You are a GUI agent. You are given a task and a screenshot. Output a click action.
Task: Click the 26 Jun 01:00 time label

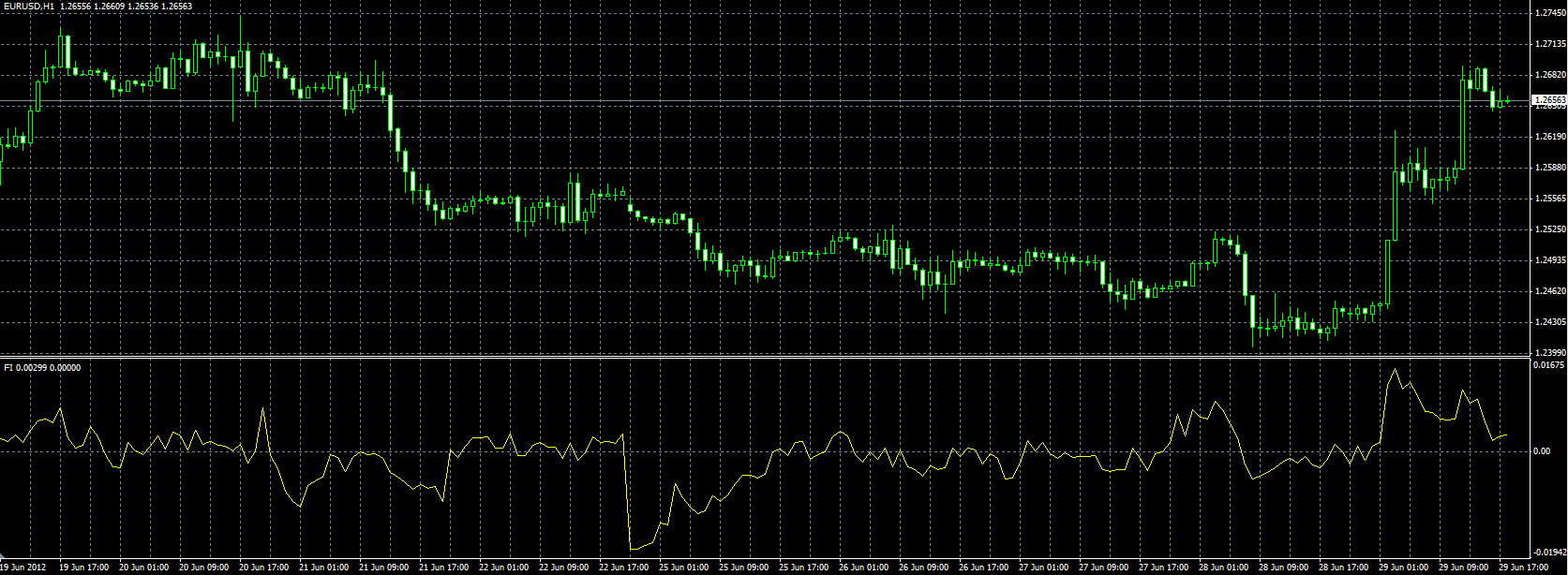[x=864, y=568]
